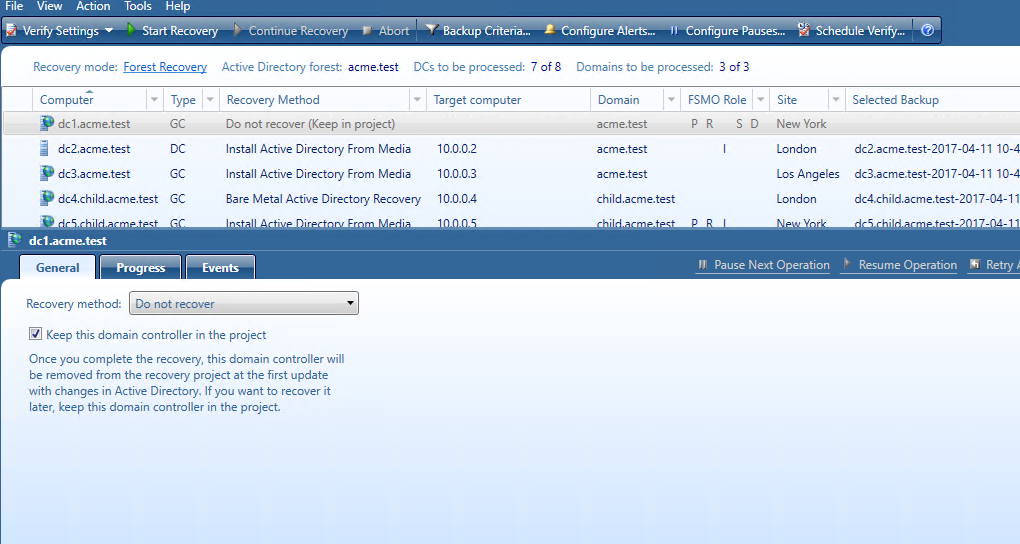Click the Do not recover (Keep in project) cell
Screen dimensions: 1020x544
pyautogui.click(x=310, y=124)
